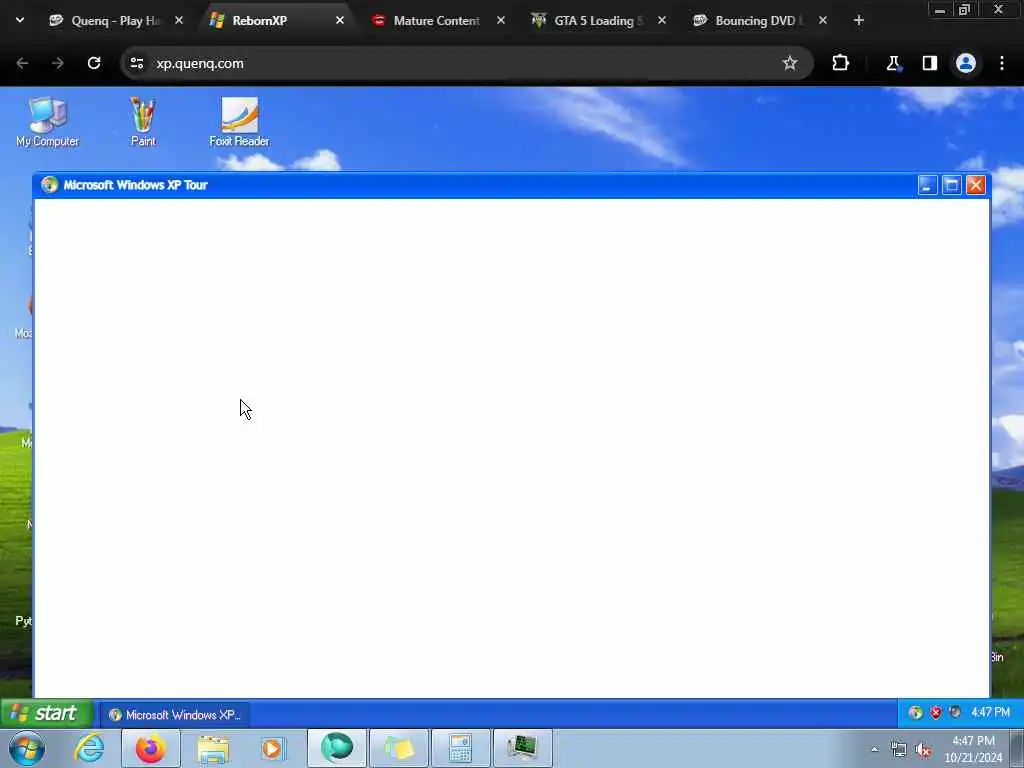Close the Windows XP Tour window
Screen dimensions: 1024x768
point(976,185)
